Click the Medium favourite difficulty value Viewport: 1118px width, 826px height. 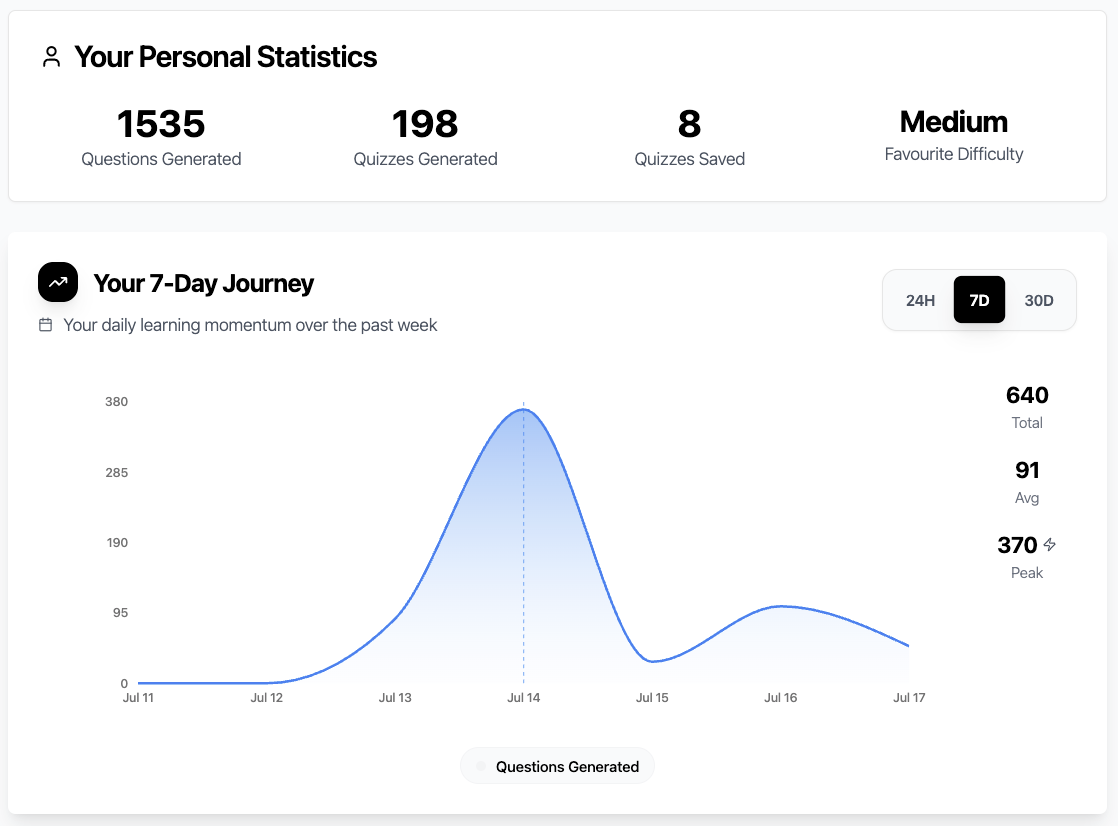click(x=954, y=122)
